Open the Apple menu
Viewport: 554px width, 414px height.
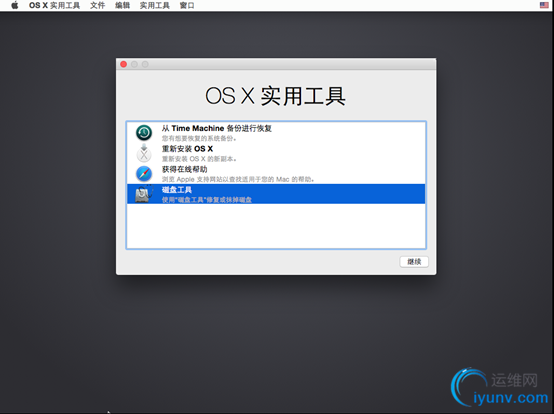pos(14,5)
